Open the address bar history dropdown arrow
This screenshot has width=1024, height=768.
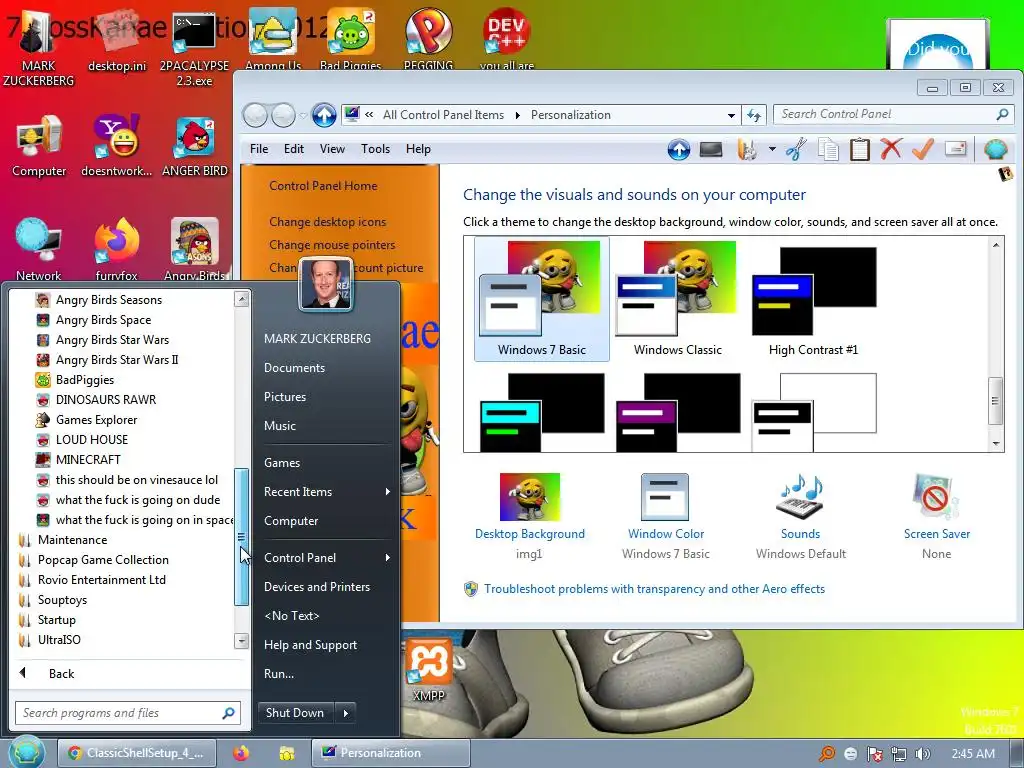731,116
